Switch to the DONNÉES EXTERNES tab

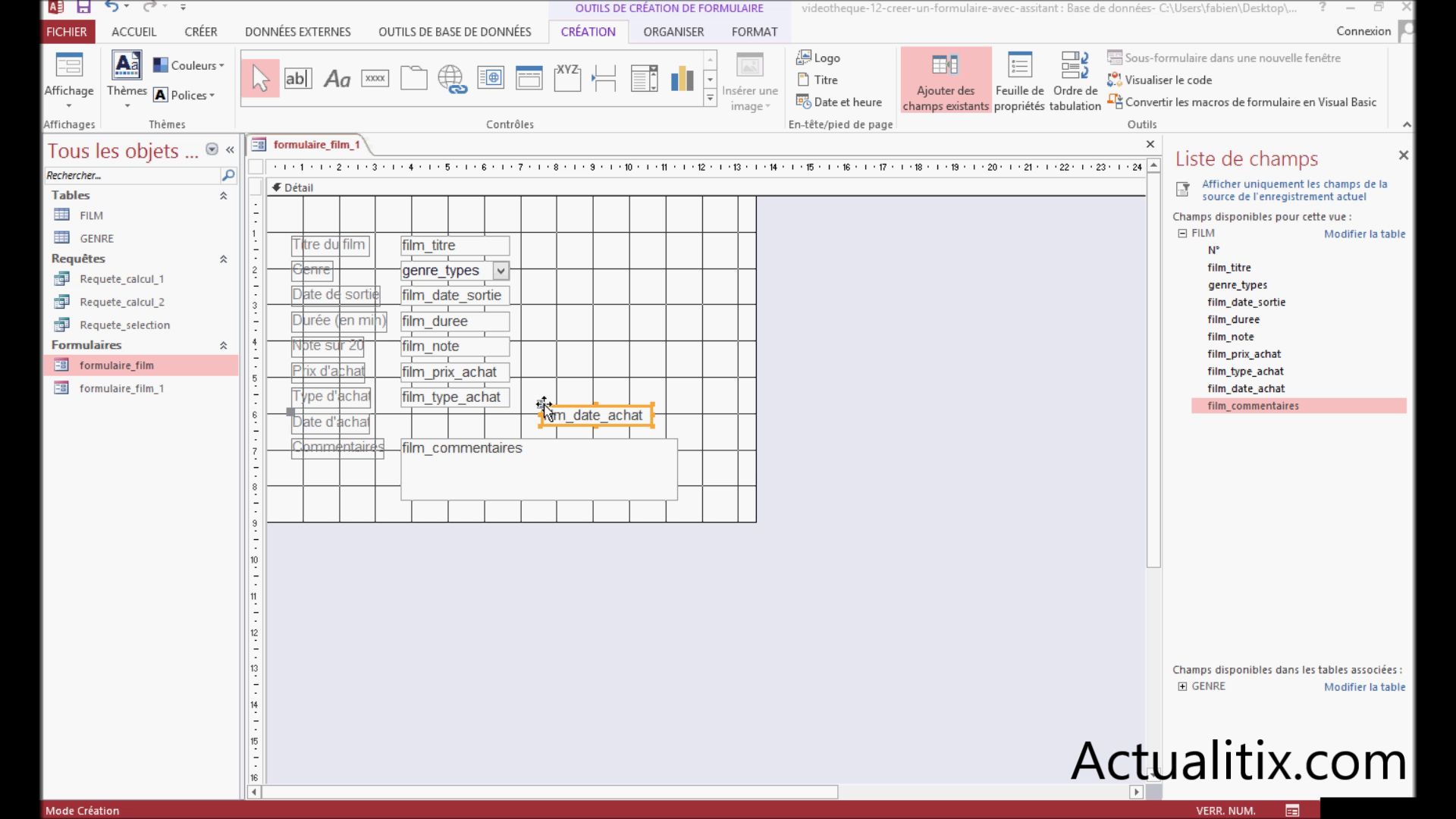coord(298,32)
